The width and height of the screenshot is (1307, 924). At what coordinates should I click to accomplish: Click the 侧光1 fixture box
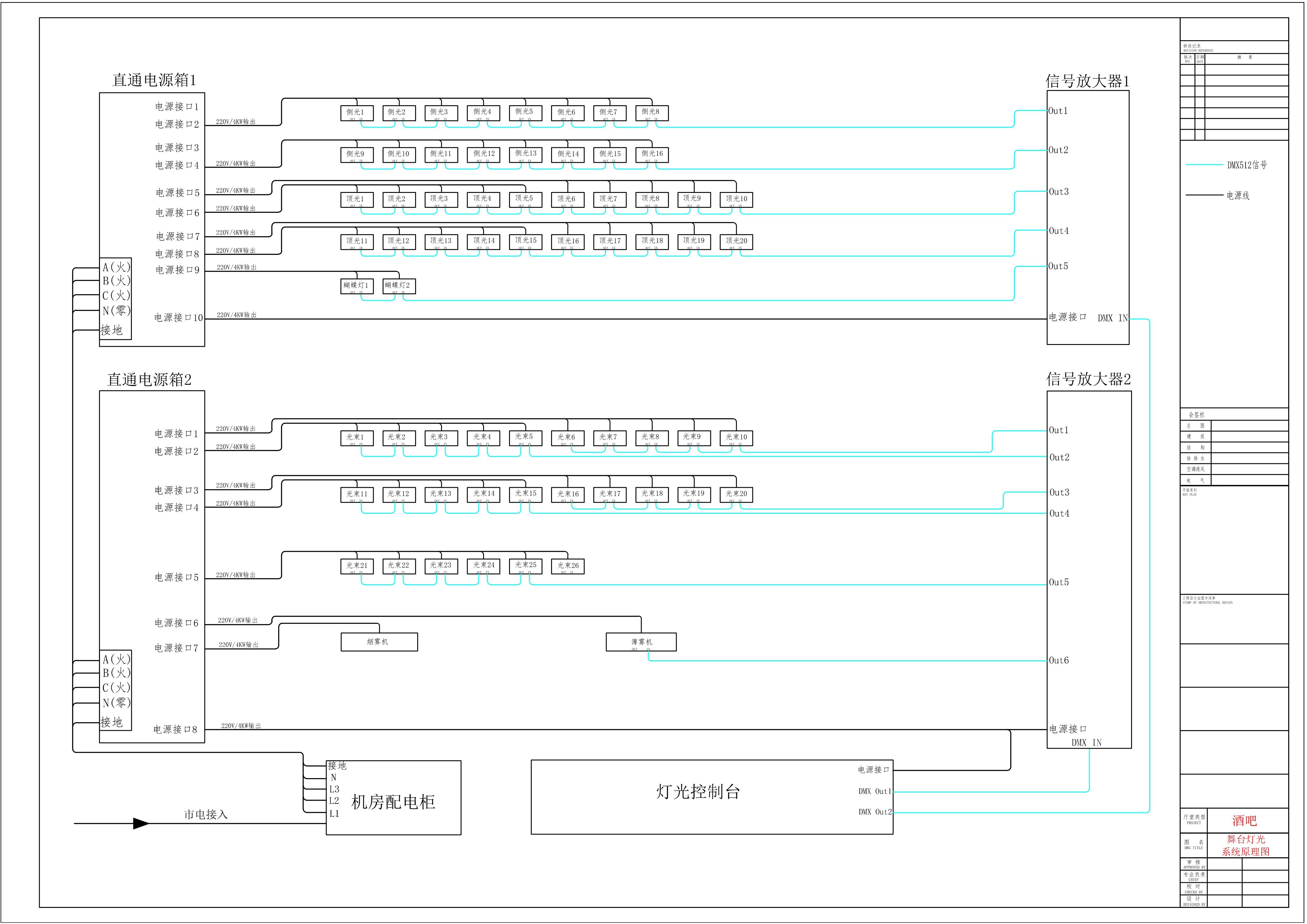[x=357, y=113]
